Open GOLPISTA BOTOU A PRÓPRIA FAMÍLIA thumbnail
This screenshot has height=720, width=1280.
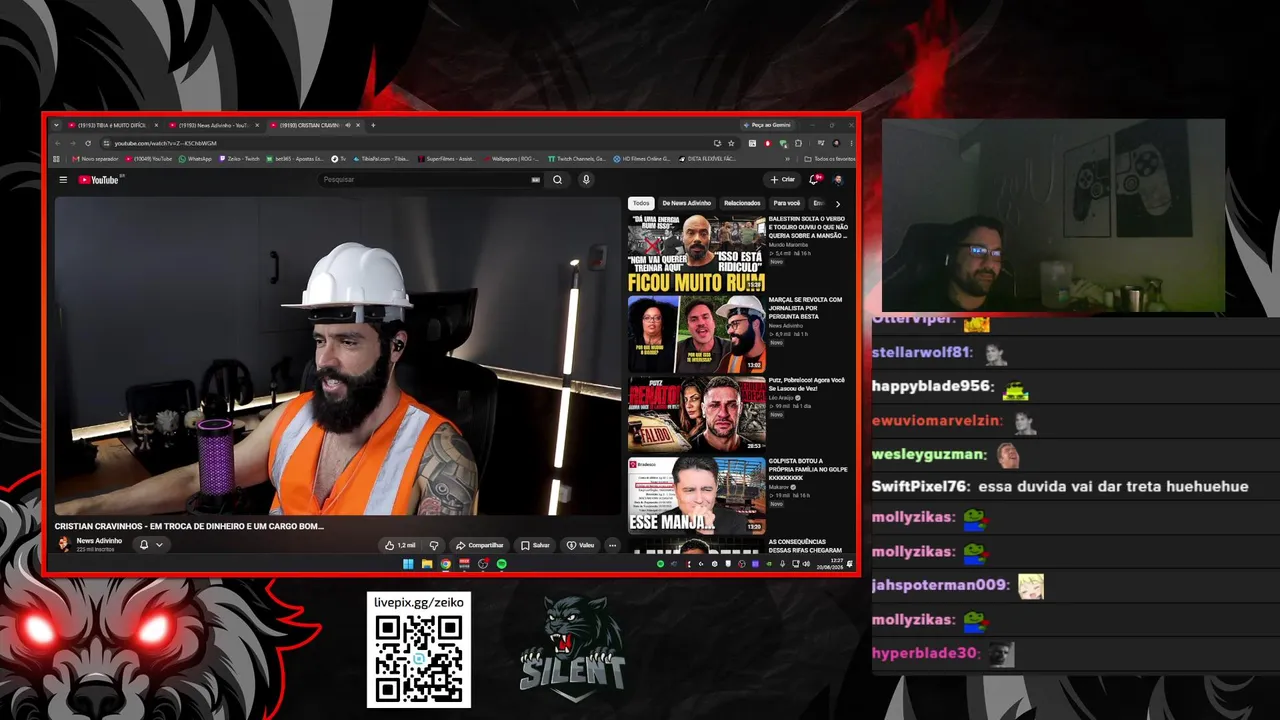pos(696,495)
